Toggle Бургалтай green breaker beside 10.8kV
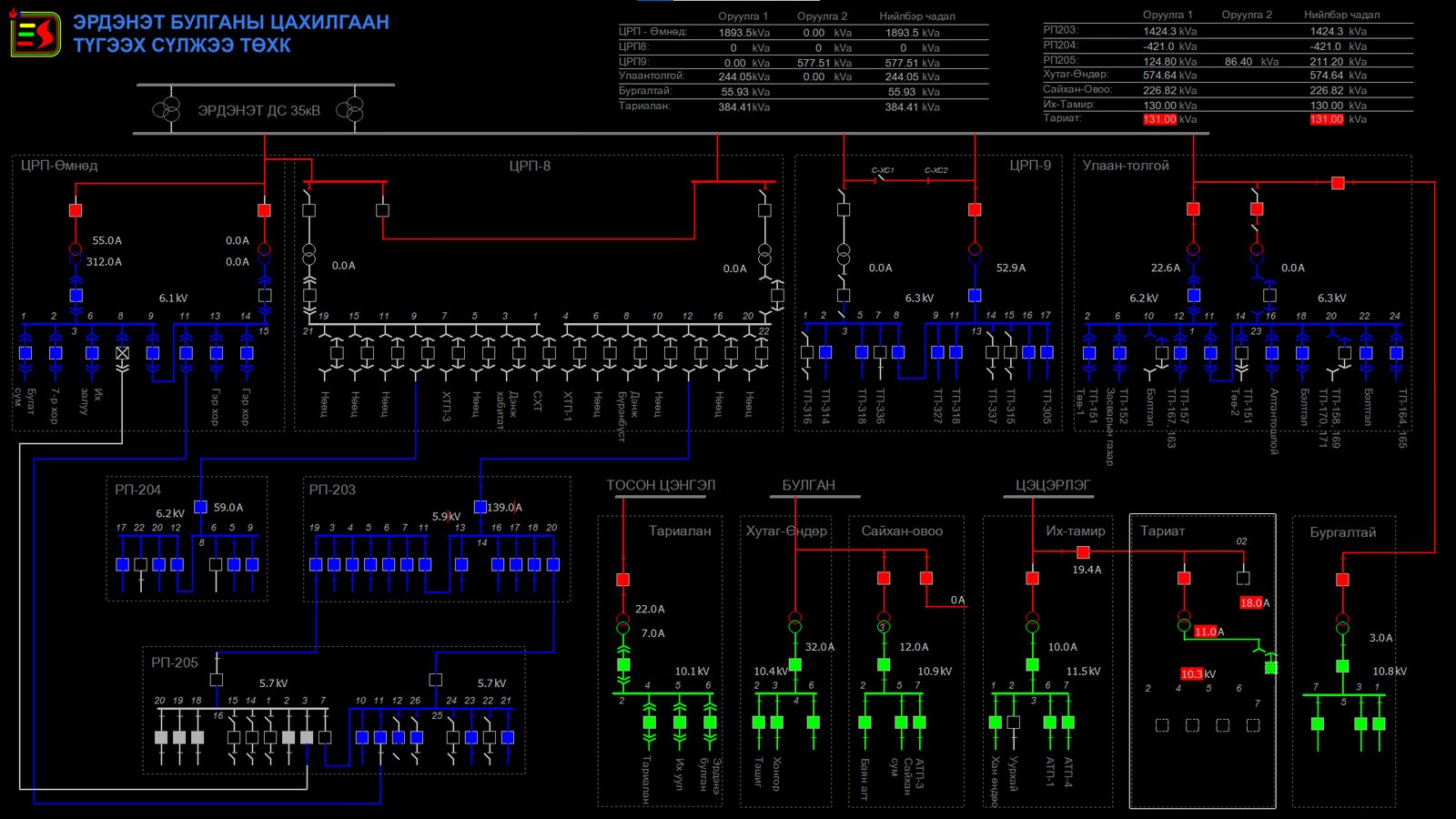 point(1342,666)
